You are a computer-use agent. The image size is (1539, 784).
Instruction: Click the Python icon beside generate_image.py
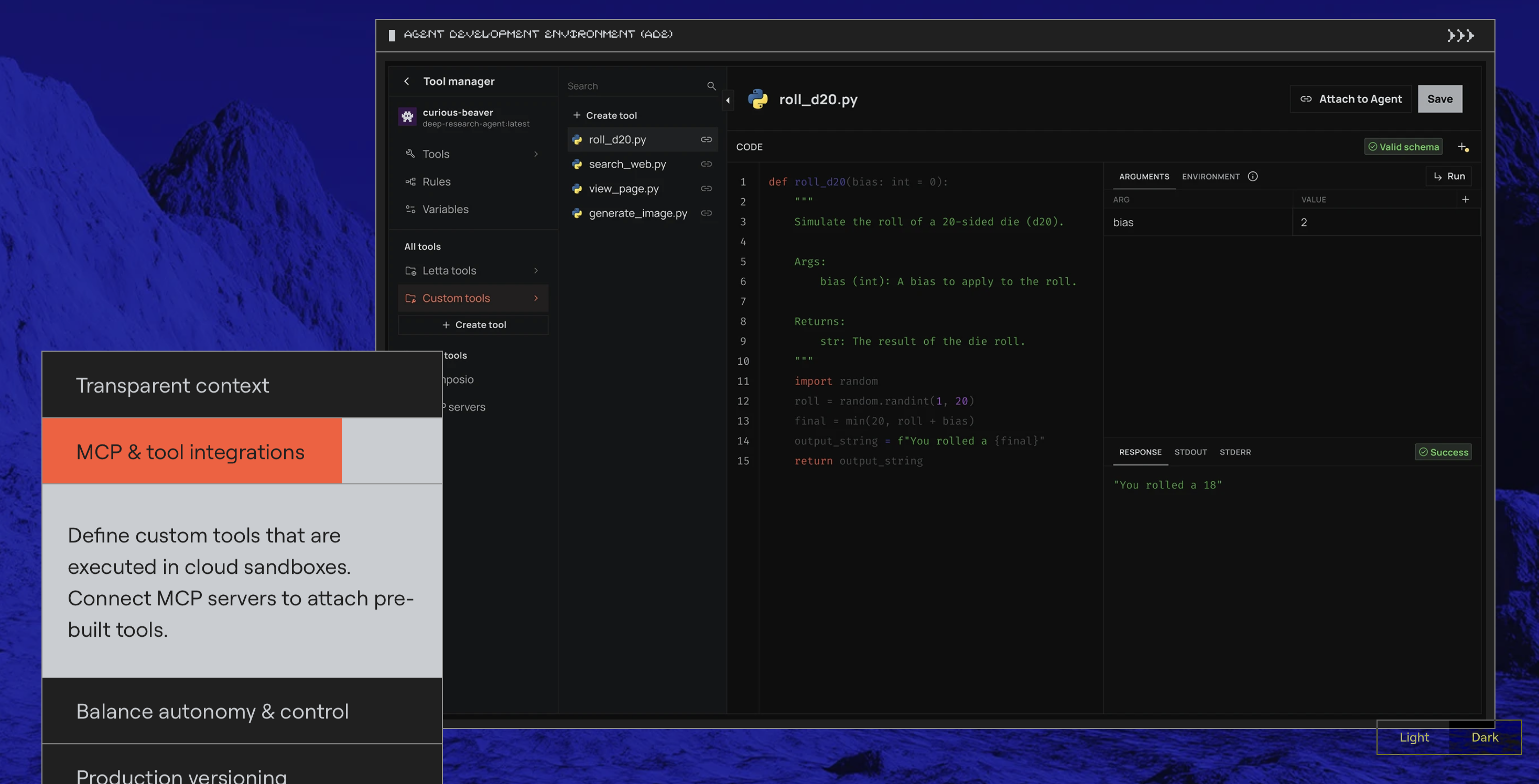pyautogui.click(x=576, y=213)
